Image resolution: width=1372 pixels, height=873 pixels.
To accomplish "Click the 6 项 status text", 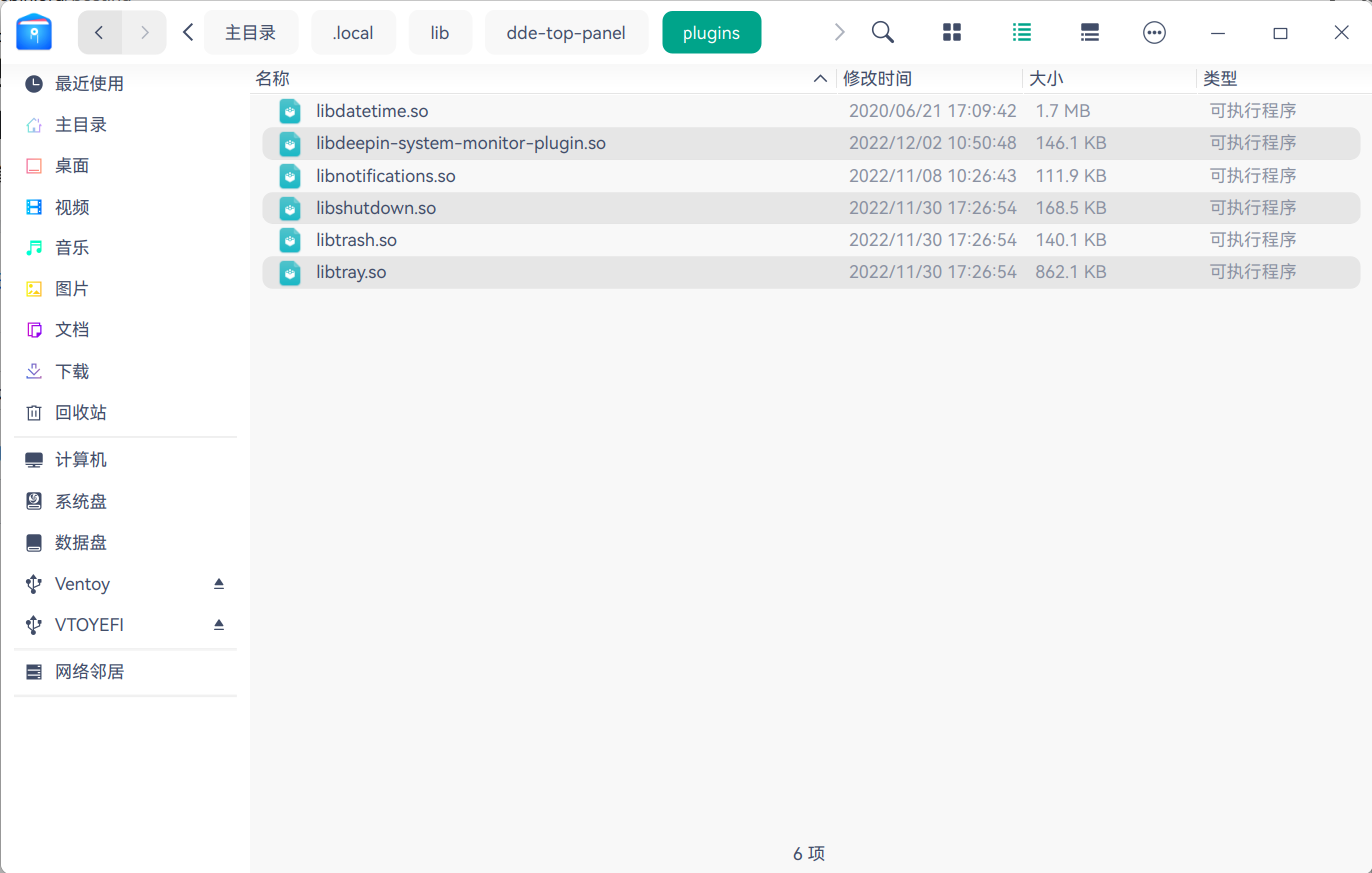I will pos(809,854).
